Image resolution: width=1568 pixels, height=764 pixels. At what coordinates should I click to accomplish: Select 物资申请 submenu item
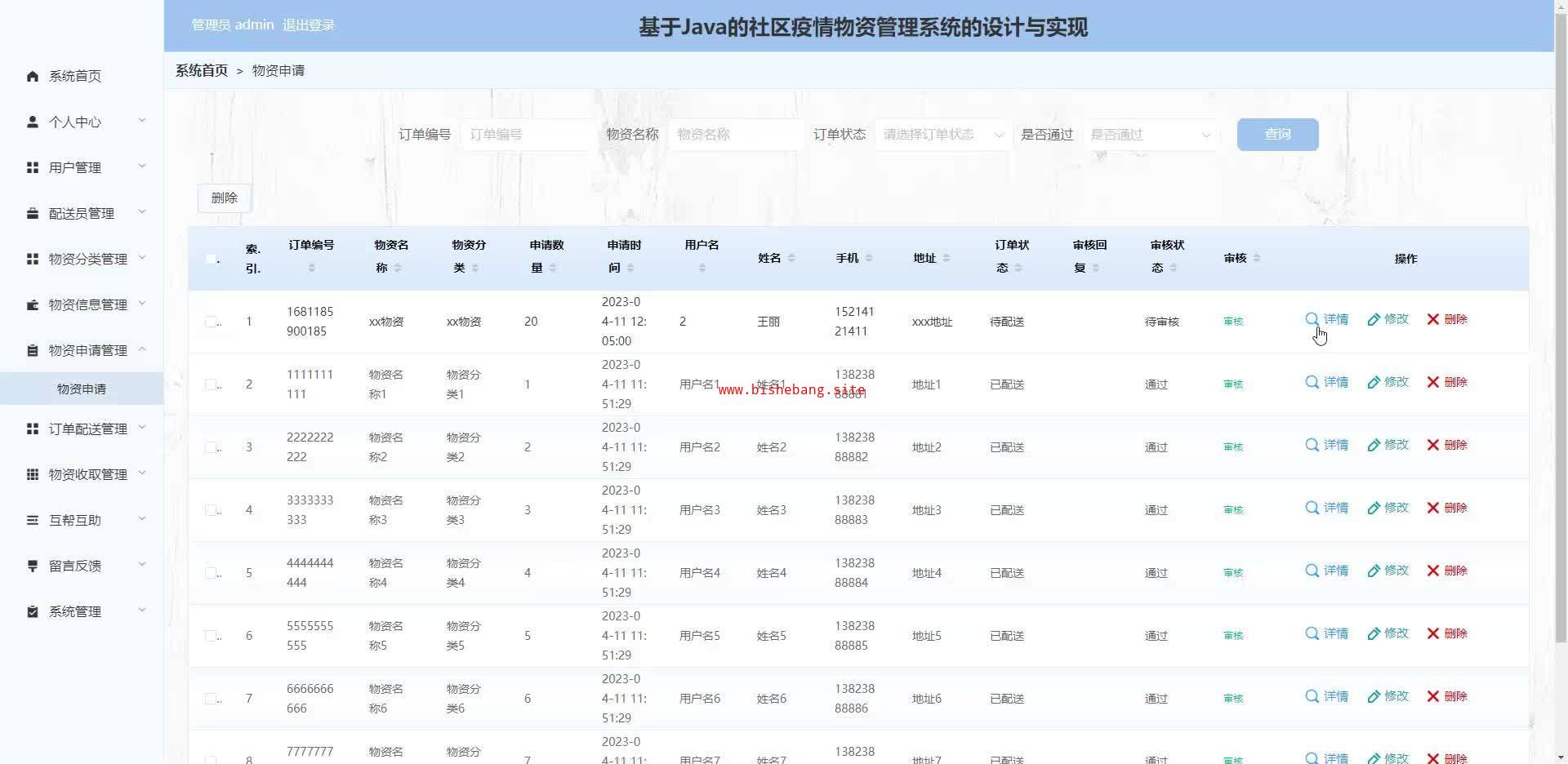pos(82,389)
